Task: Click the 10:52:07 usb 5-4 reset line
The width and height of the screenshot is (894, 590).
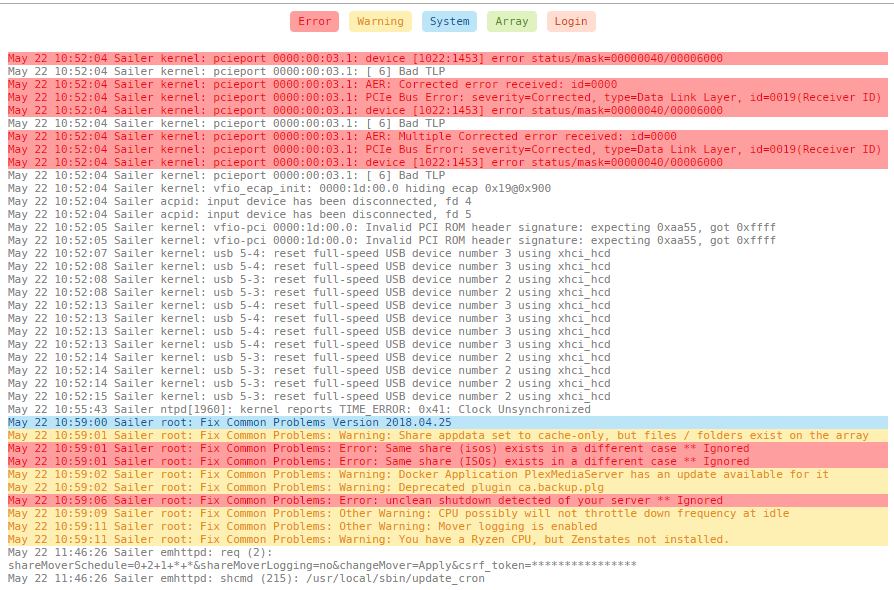Action: click(x=309, y=253)
